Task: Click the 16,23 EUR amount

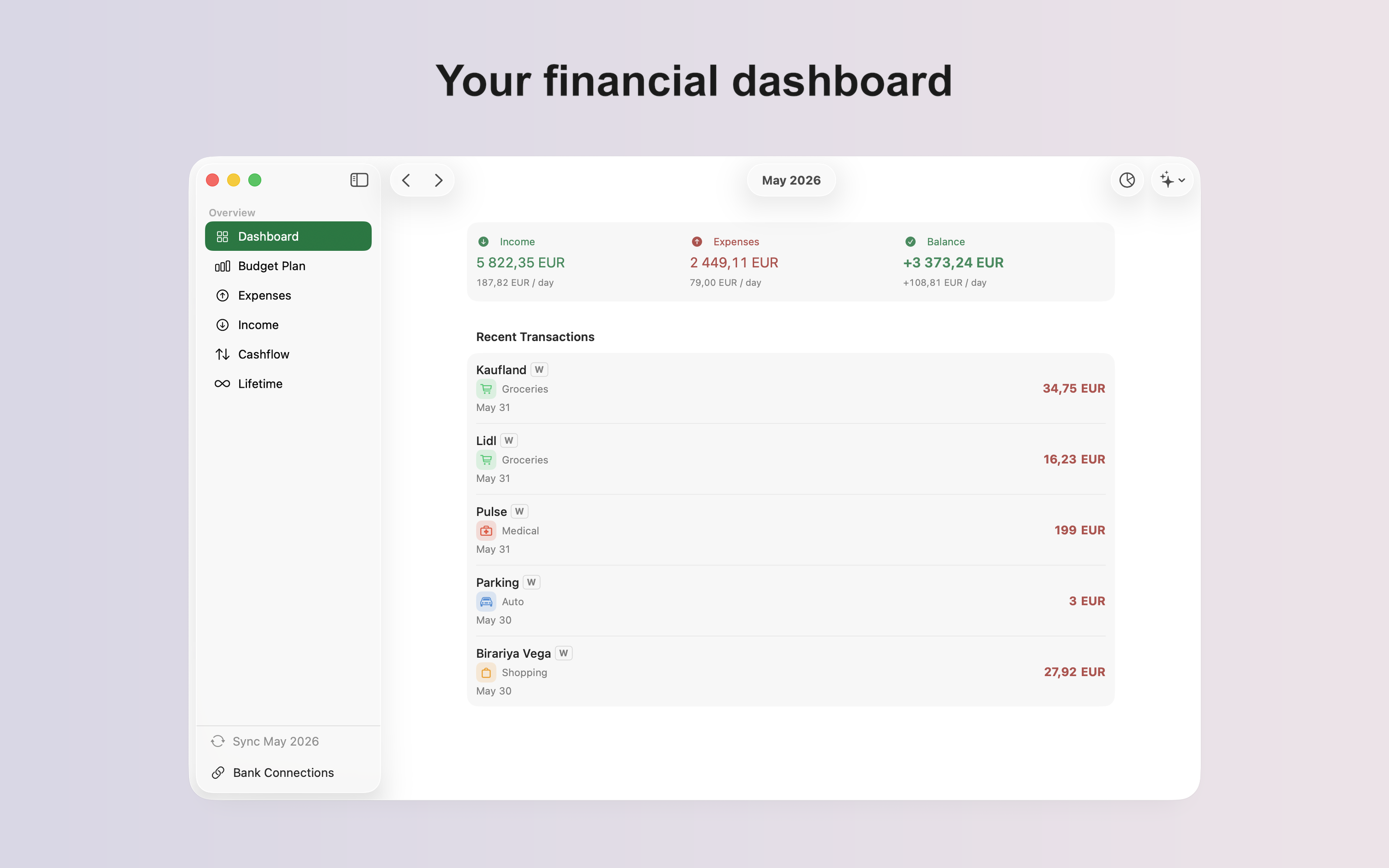Action: tap(1074, 459)
